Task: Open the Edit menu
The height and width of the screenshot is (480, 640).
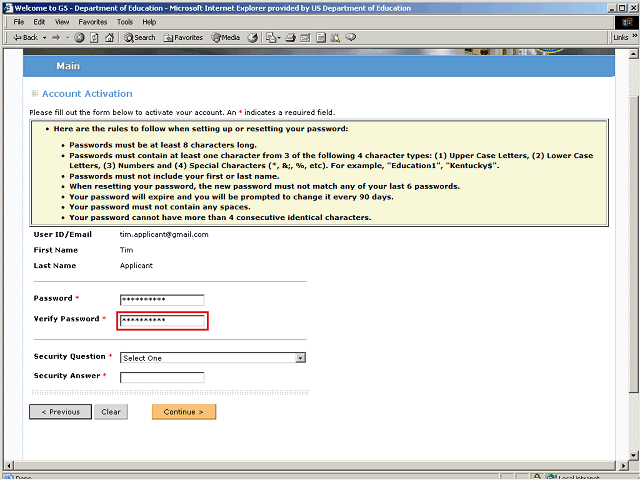Action: tap(39, 22)
